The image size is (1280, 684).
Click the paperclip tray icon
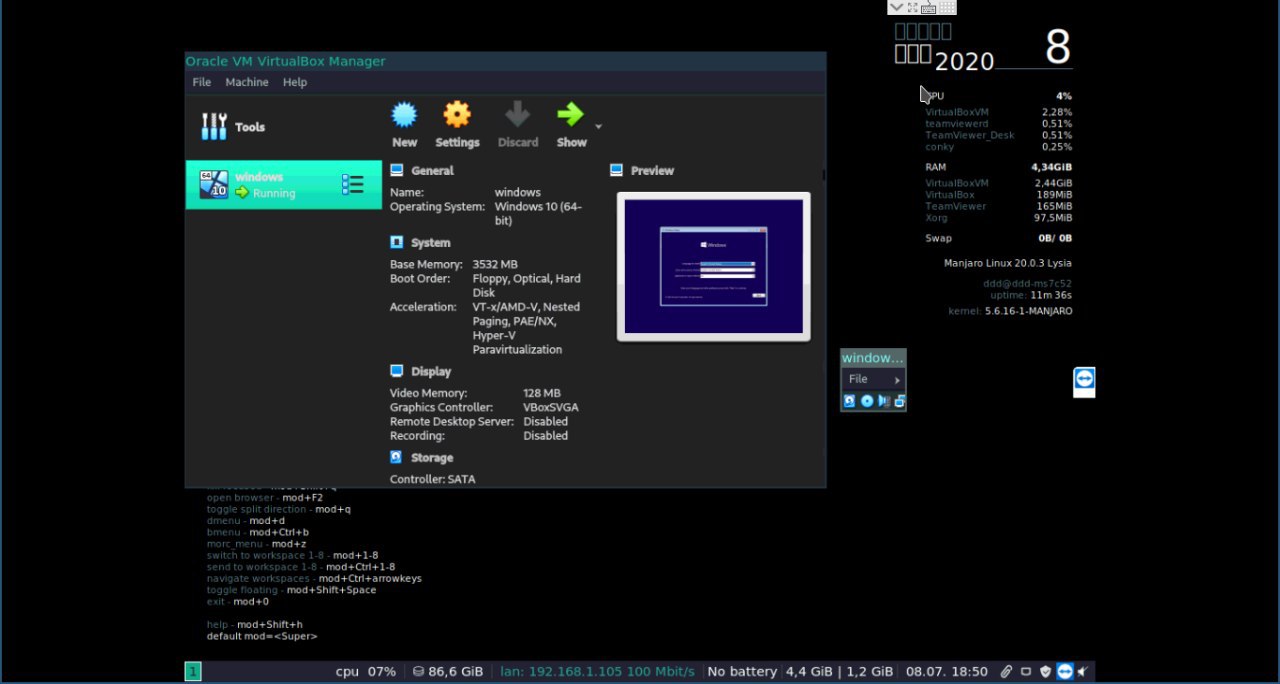pyautogui.click(x=1007, y=671)
